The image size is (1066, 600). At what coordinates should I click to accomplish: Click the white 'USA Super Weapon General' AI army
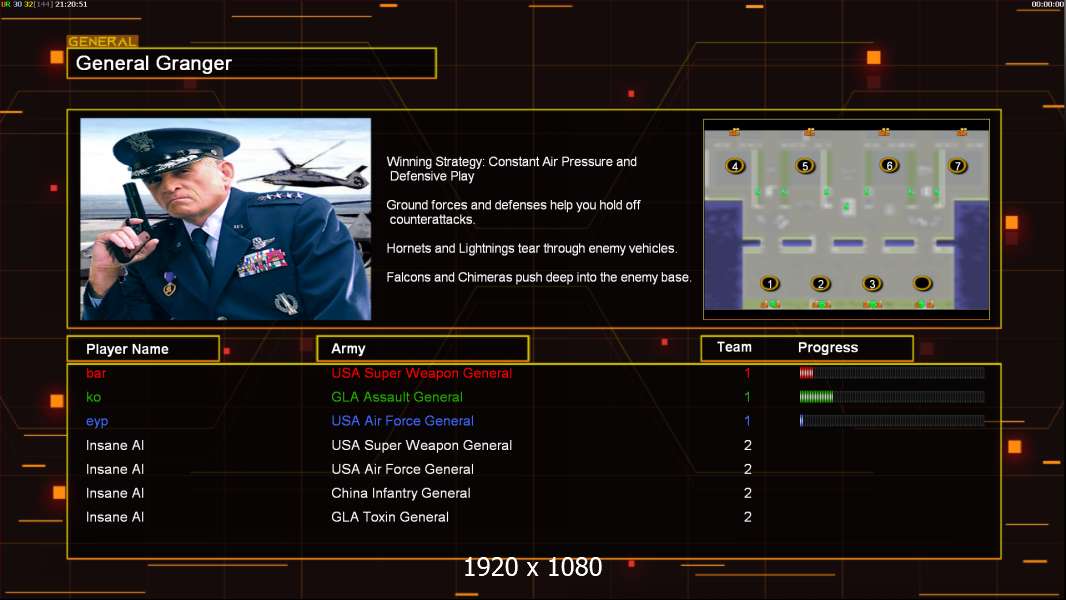422,445
